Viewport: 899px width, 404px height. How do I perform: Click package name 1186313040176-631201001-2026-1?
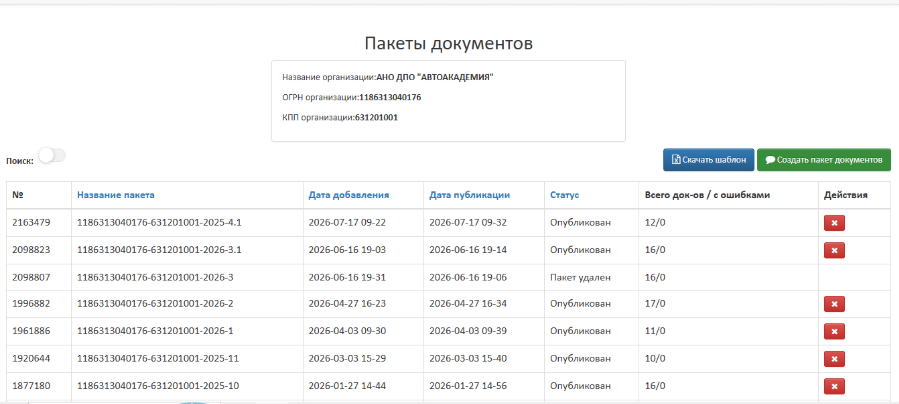(155, 331)
